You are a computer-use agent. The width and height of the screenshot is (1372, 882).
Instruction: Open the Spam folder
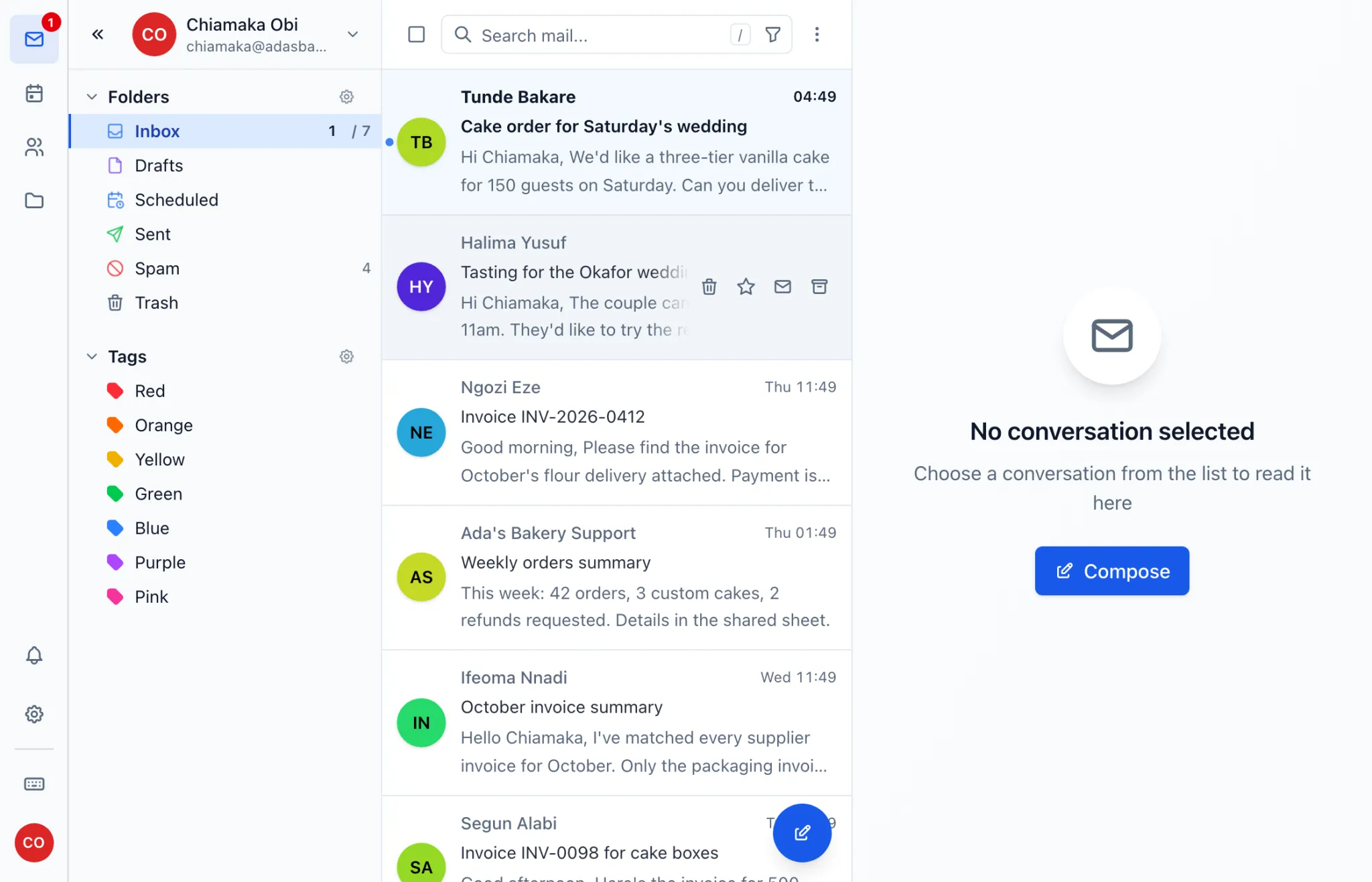pos(226,269)
